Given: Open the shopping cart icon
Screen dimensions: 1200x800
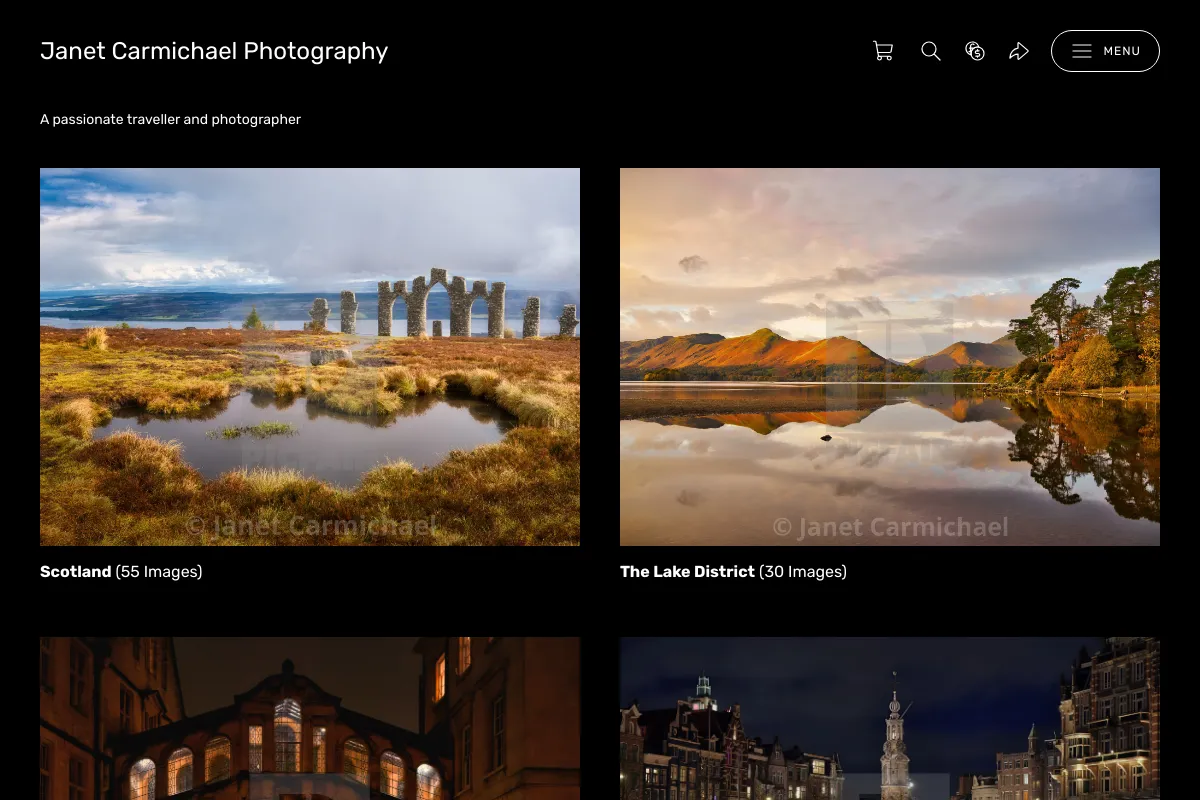Looking at the screenshot, I should 883,51.
